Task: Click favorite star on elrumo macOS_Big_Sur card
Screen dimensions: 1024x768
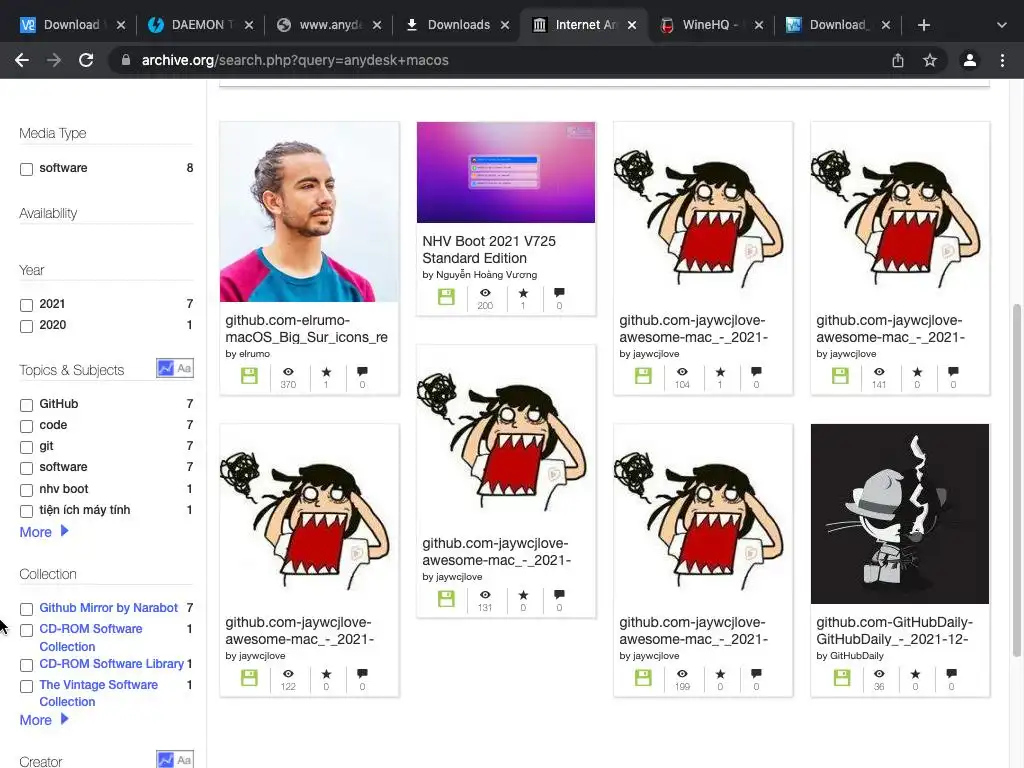Action: click(x=327, y=372)
